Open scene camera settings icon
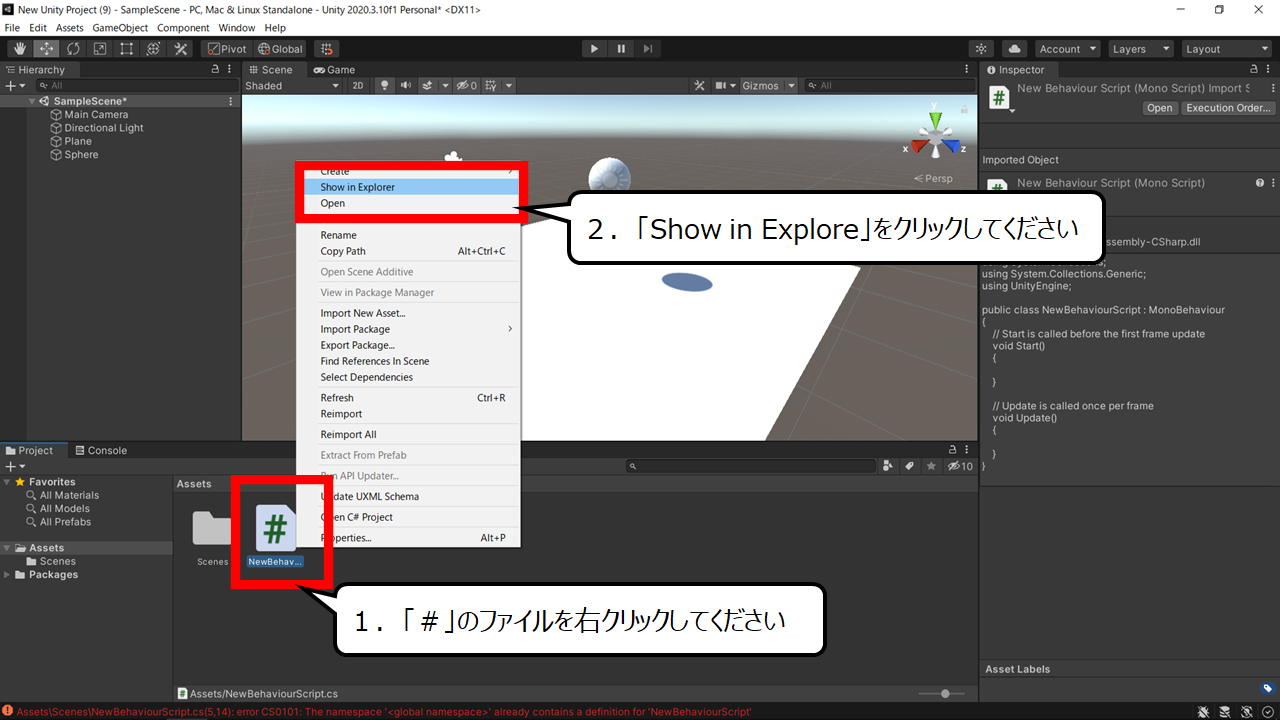The width and height of the screenshot is (1280, 720). point(720,86)
